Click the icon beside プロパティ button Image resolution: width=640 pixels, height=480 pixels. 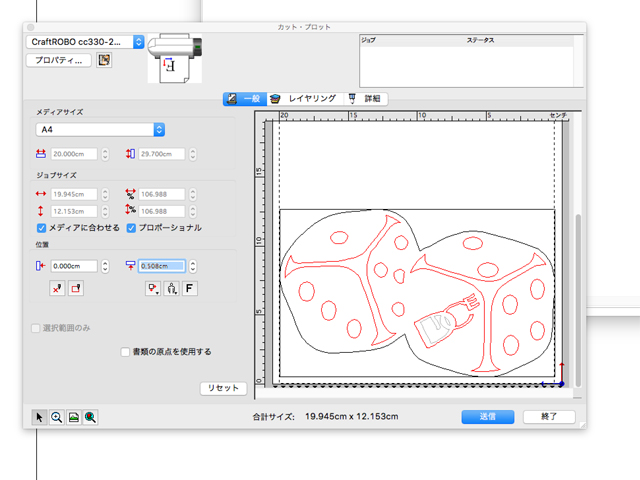click(x=104, y=60)
